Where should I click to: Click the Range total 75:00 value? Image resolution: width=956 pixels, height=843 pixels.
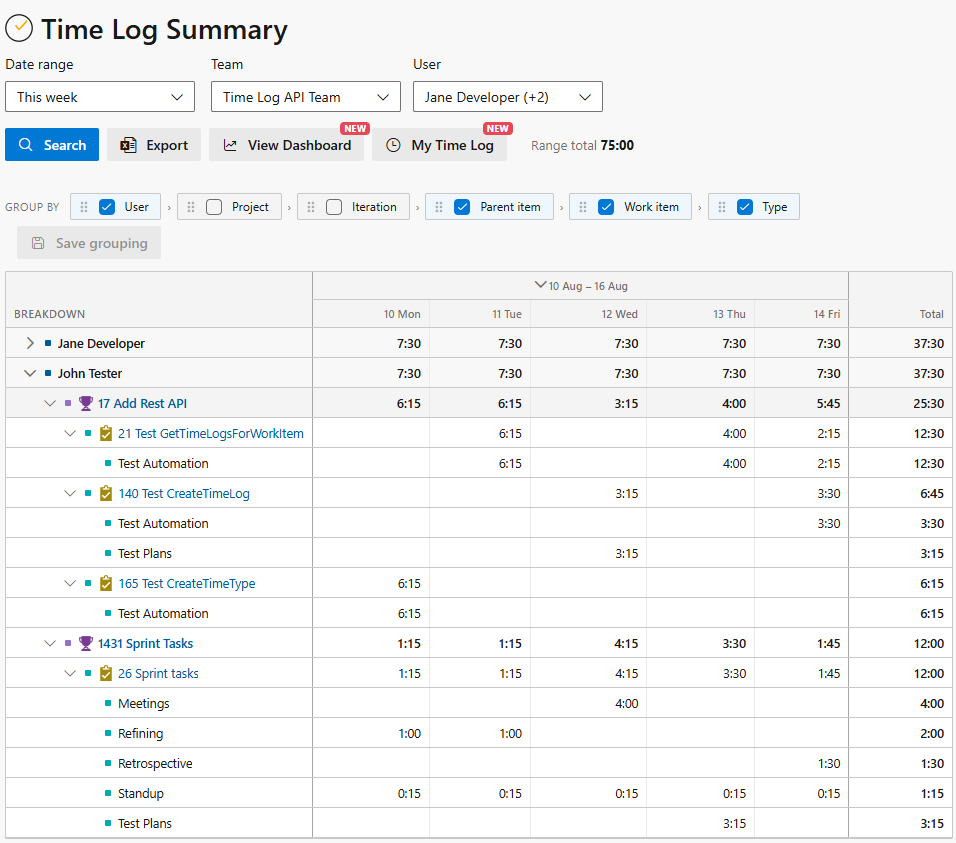617,145
